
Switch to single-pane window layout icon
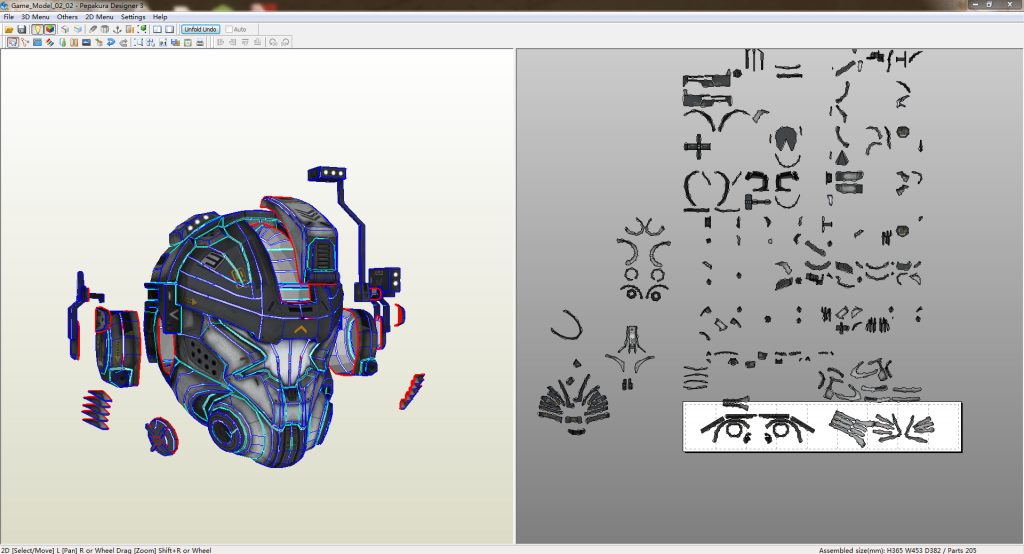pyautogui.click(x=170, y=29)
